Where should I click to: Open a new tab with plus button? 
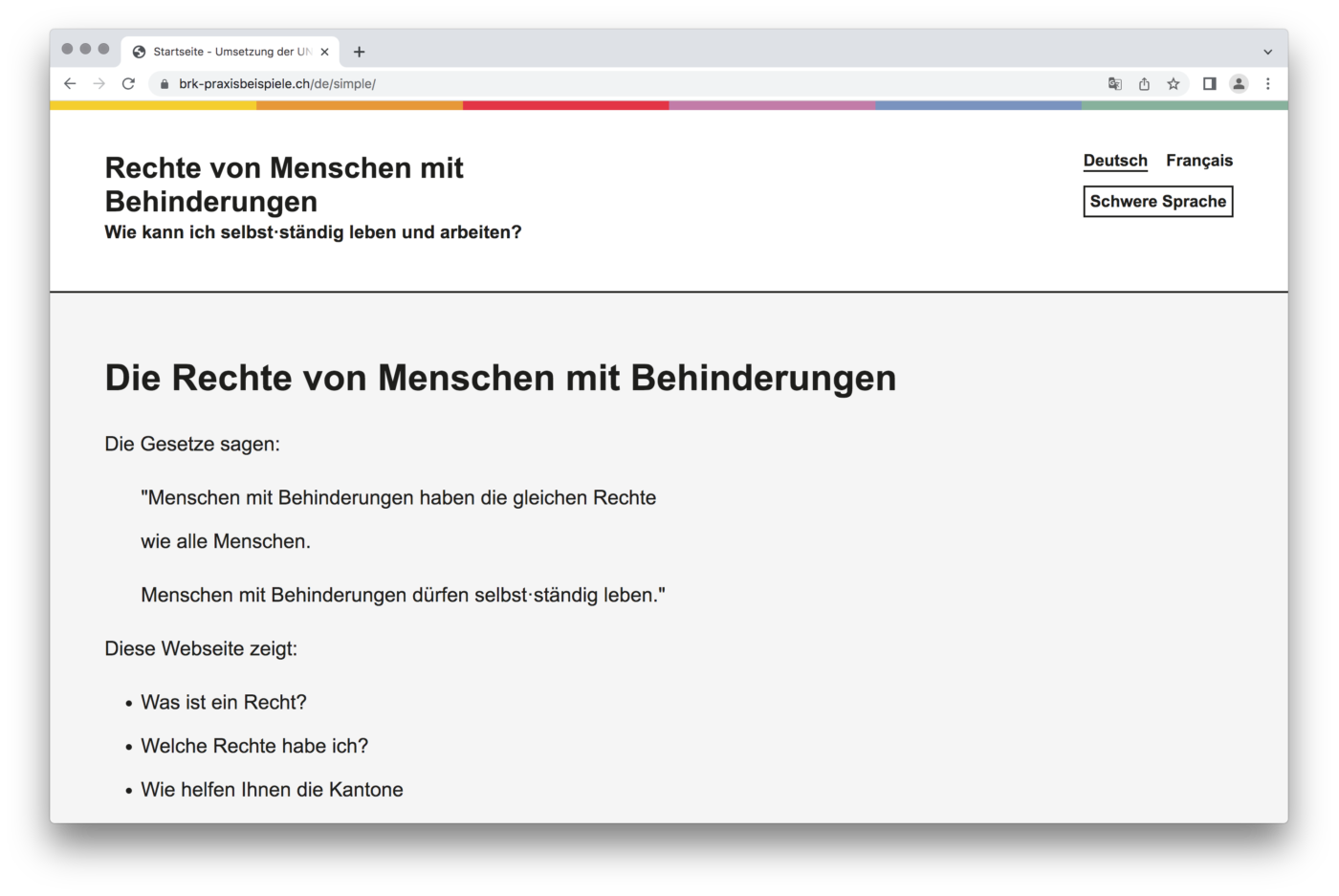360,52
